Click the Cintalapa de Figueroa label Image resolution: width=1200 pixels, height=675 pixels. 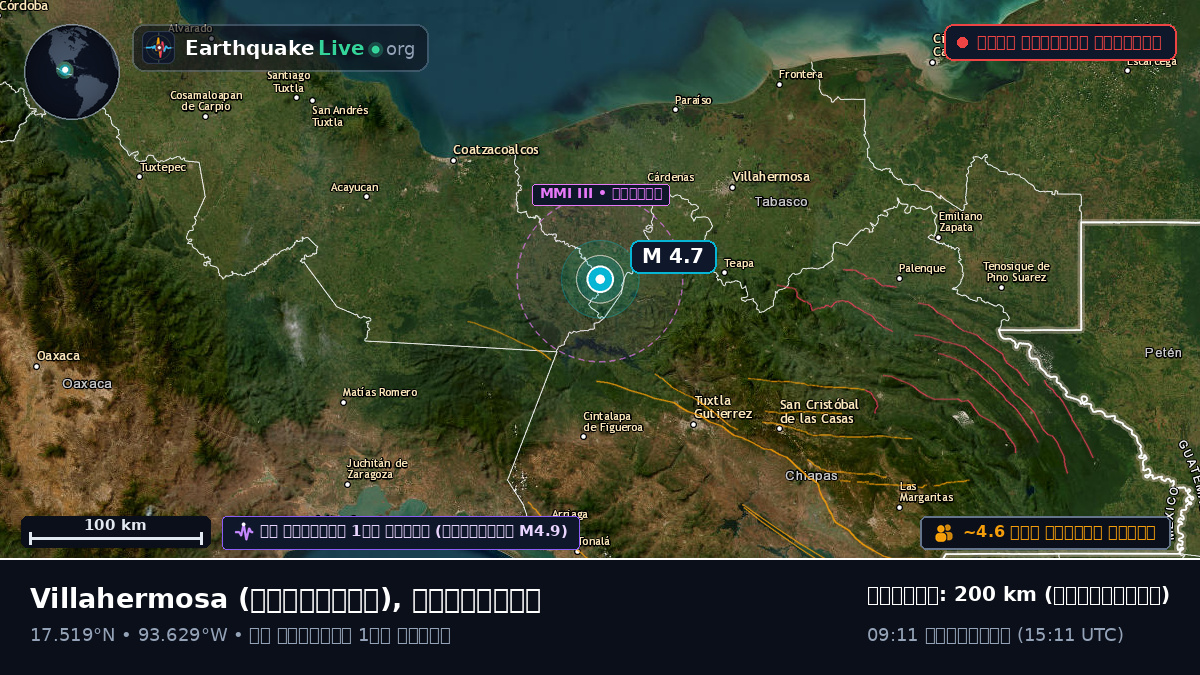click(x=613, y=421)
